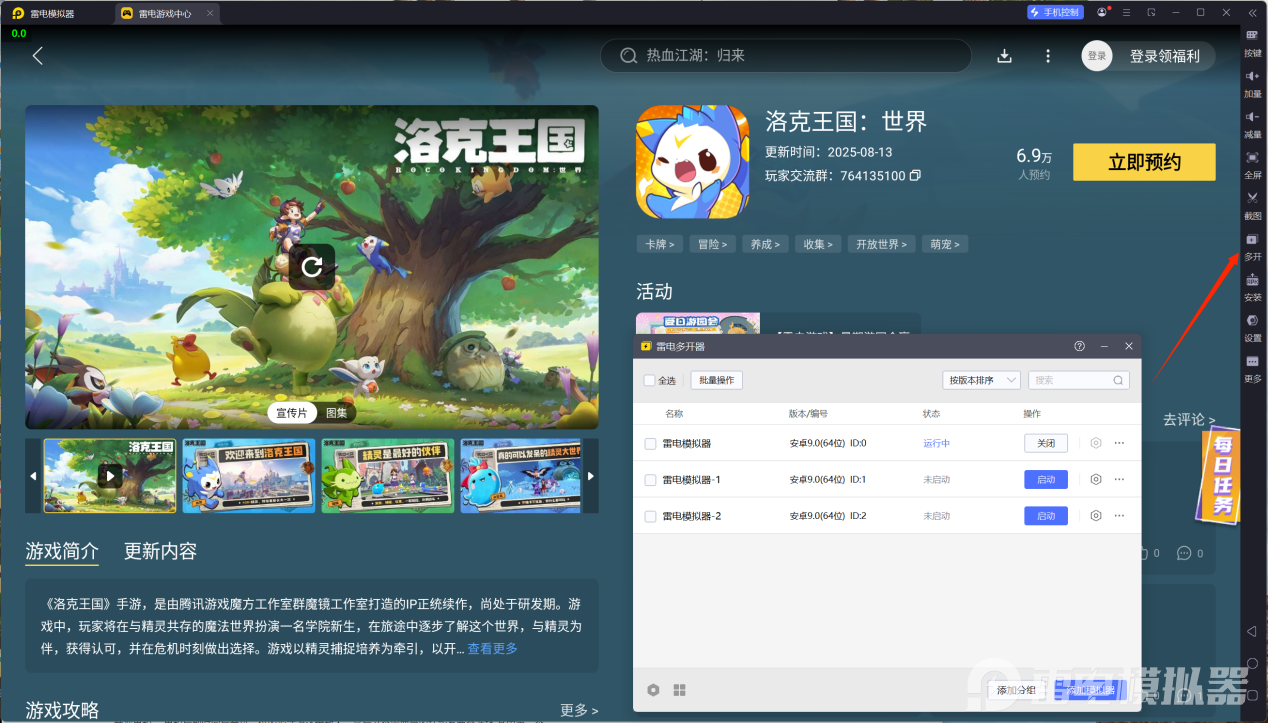Viewport: 1268px width, 723px height.
Task: Click the Android back triangle in the sidebar
Action: tap(1252, 632)
